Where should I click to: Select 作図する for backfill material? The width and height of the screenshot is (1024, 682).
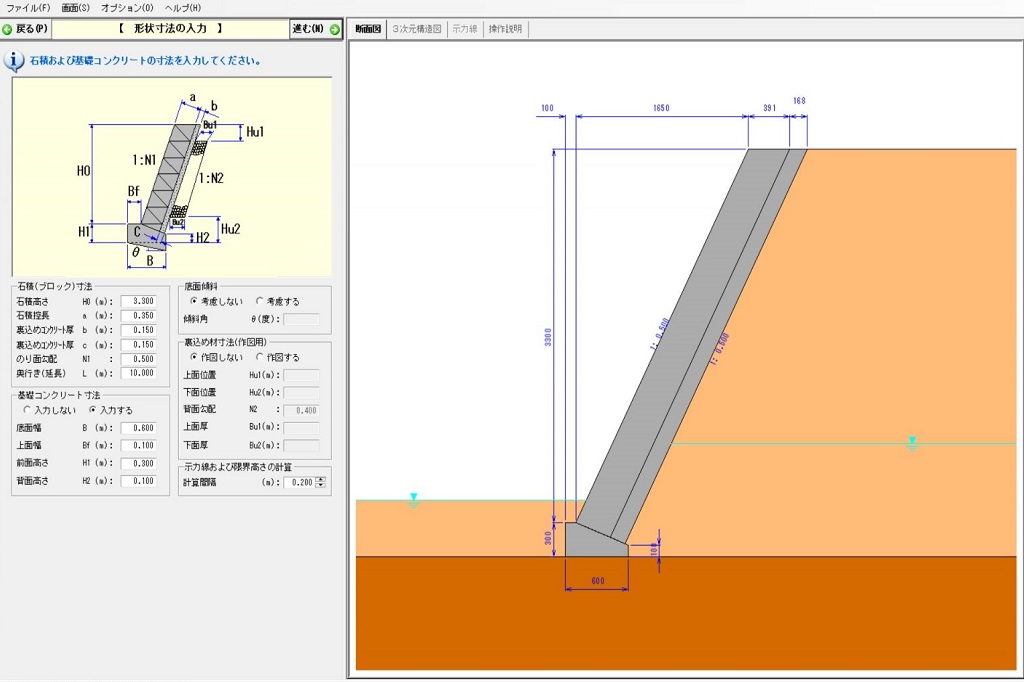click(261, 357)
